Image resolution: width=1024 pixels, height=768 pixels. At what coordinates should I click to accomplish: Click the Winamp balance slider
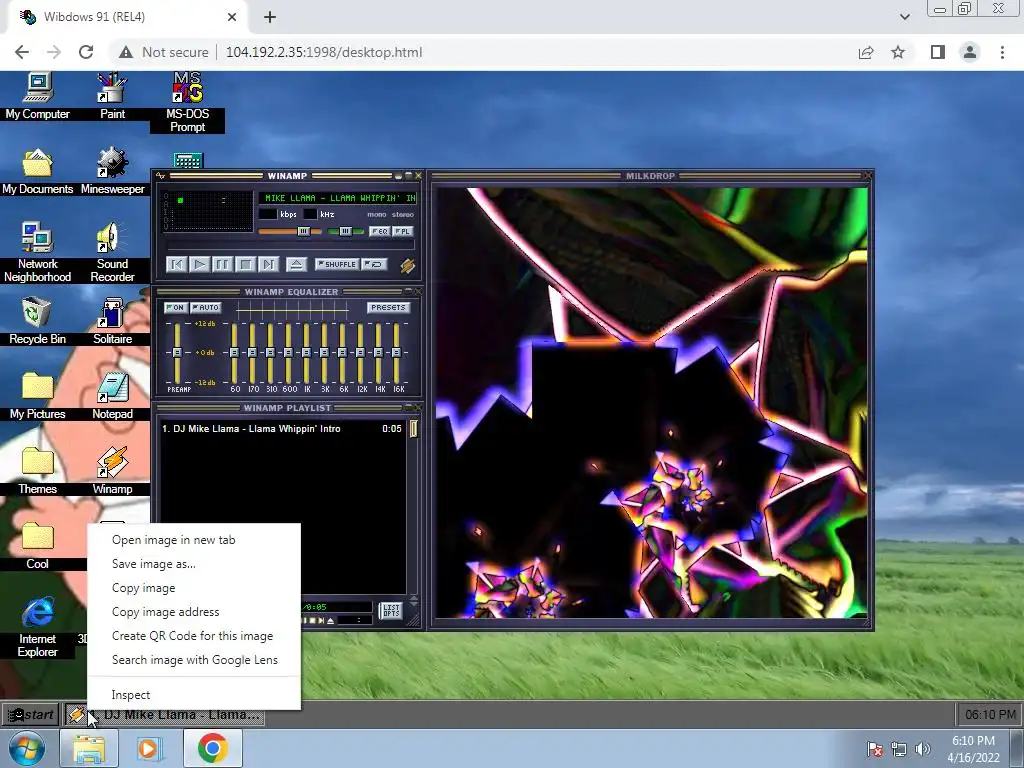(x=345, y=231)
